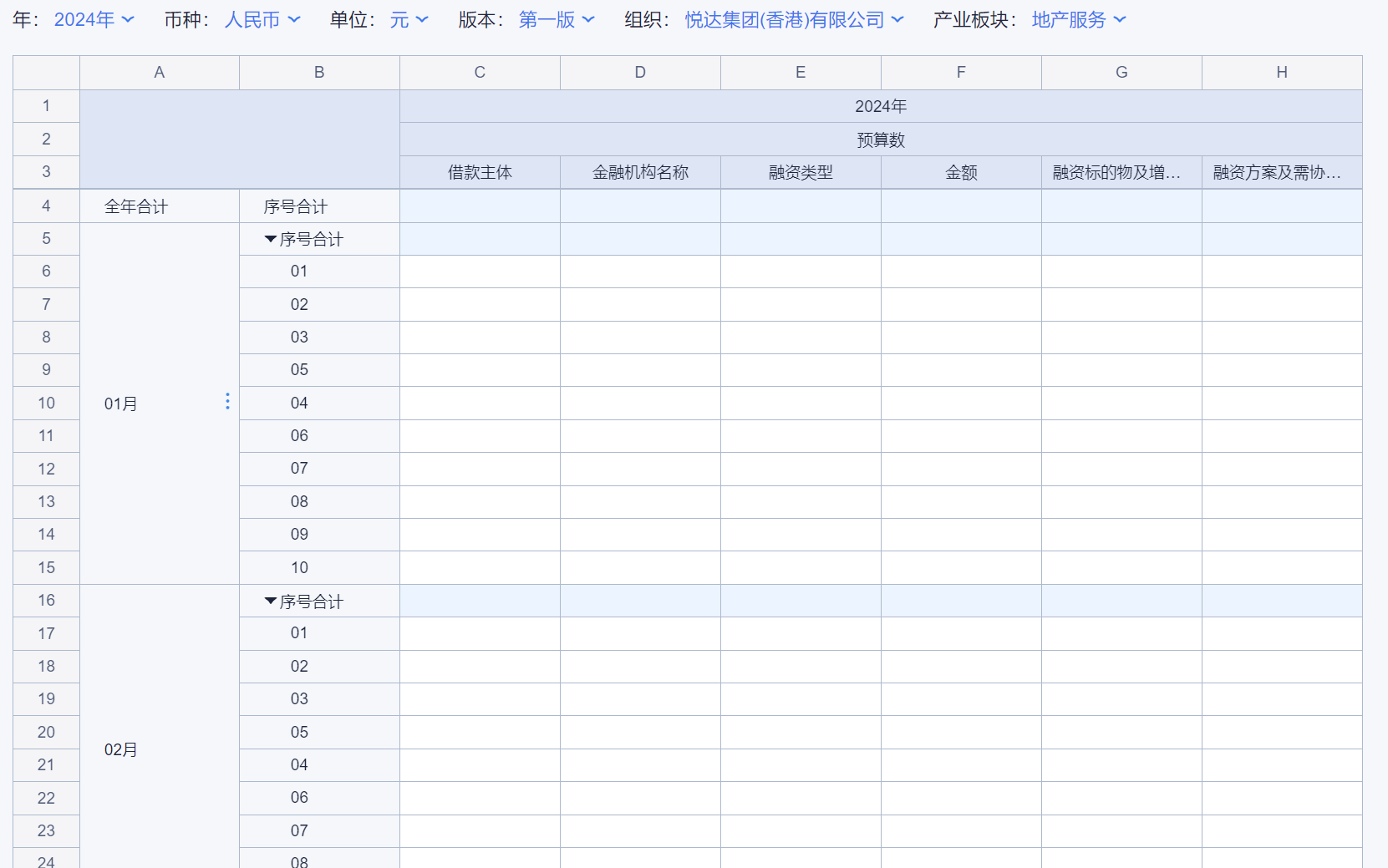Click 借款主体 input cell for 01月 row 01
The width and height of the screenshot is (1388, 868).
click(480, 272)
